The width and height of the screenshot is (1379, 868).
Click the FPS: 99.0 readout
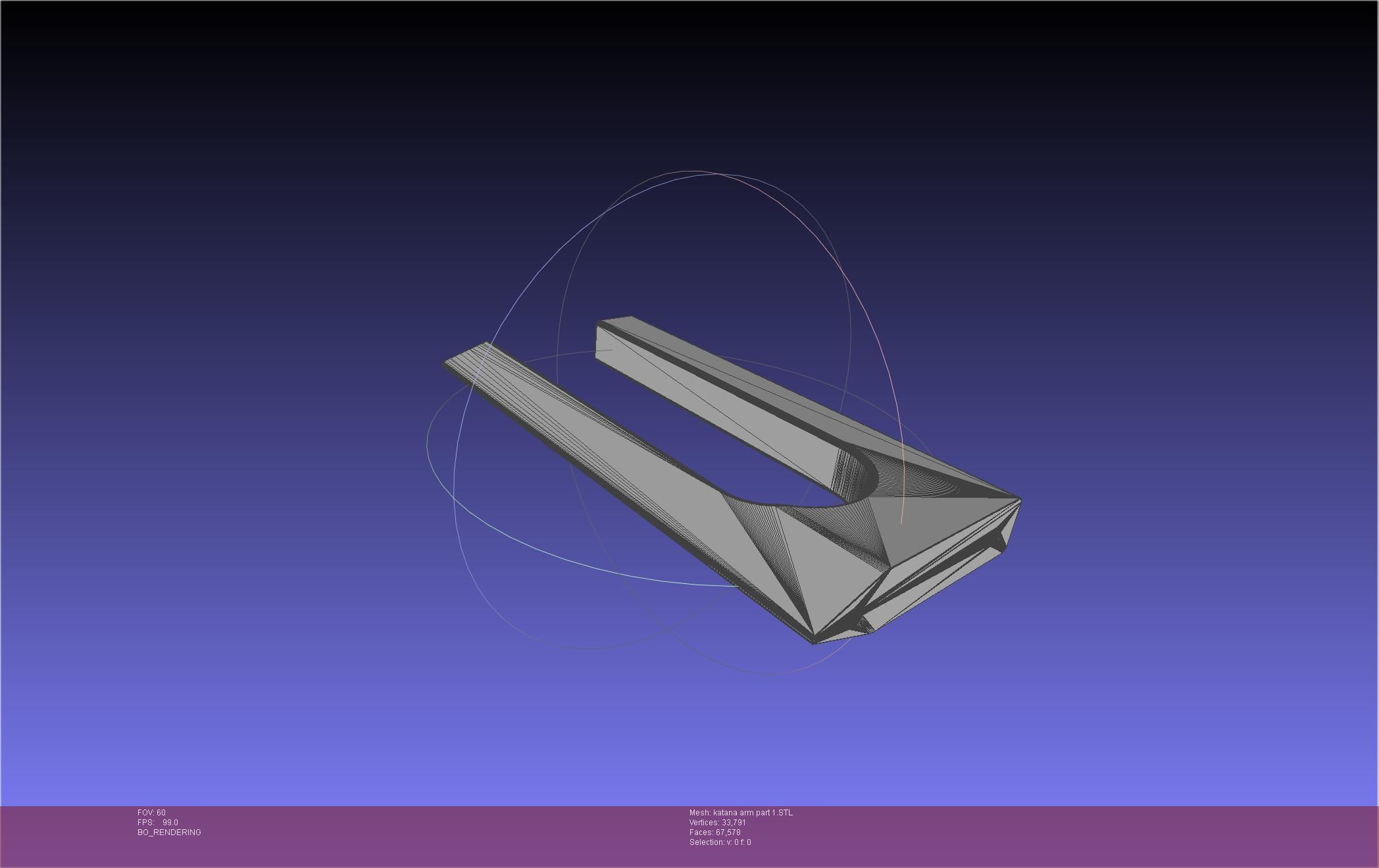pyautogui.click(x=158, y=823)
